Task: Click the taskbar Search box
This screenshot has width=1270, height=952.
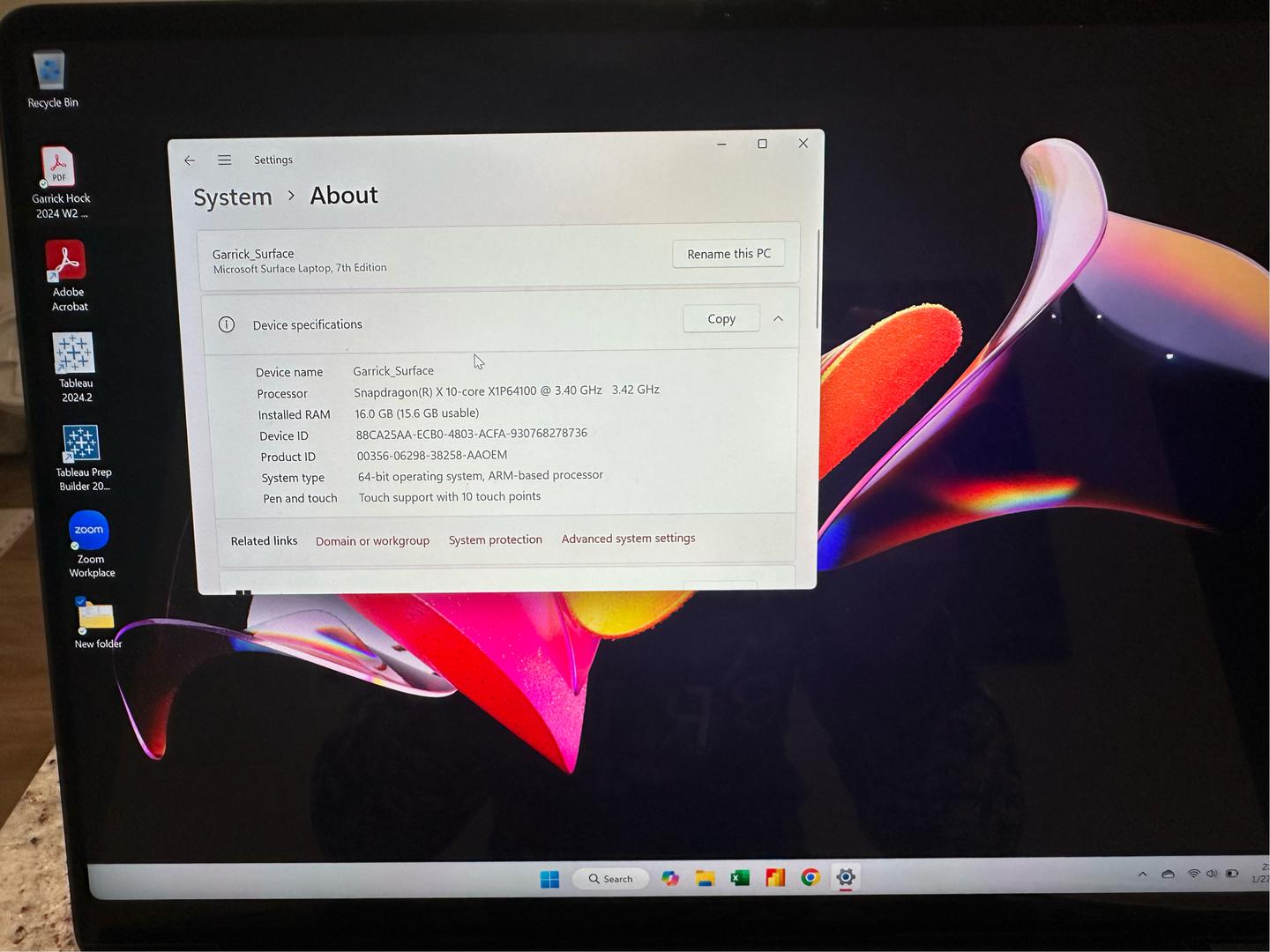Action: click(610, 878)
